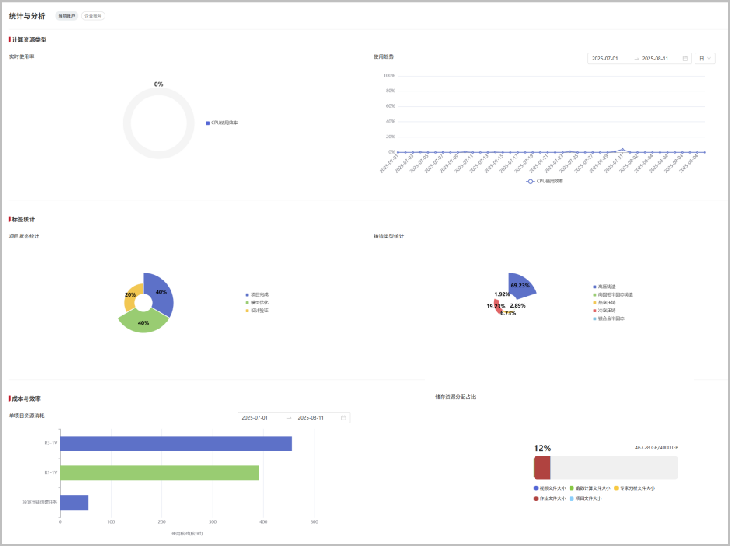The height and width of the screenshot is (546, 730).
Task: Click yellow dot in left pie chart legend
Action: point(247,310)
